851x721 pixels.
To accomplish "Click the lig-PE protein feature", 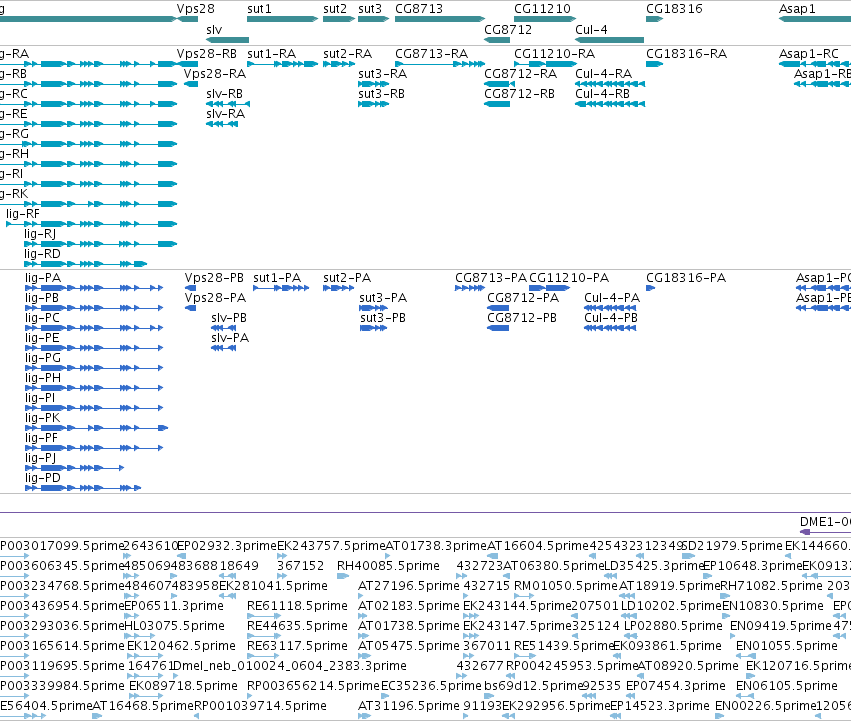I will [94, 349].
